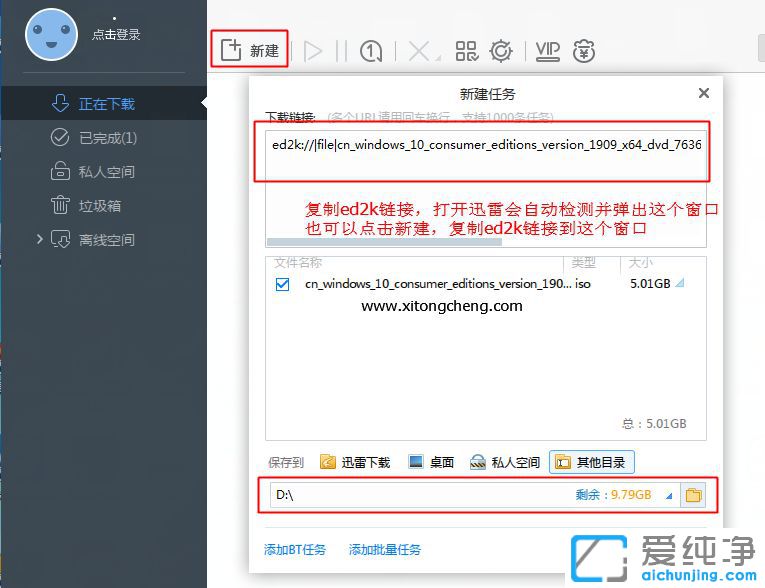Choose 私人空间 as save destination
The width and height of the screenshot is (765, 588).
click(x=505, y=462)
